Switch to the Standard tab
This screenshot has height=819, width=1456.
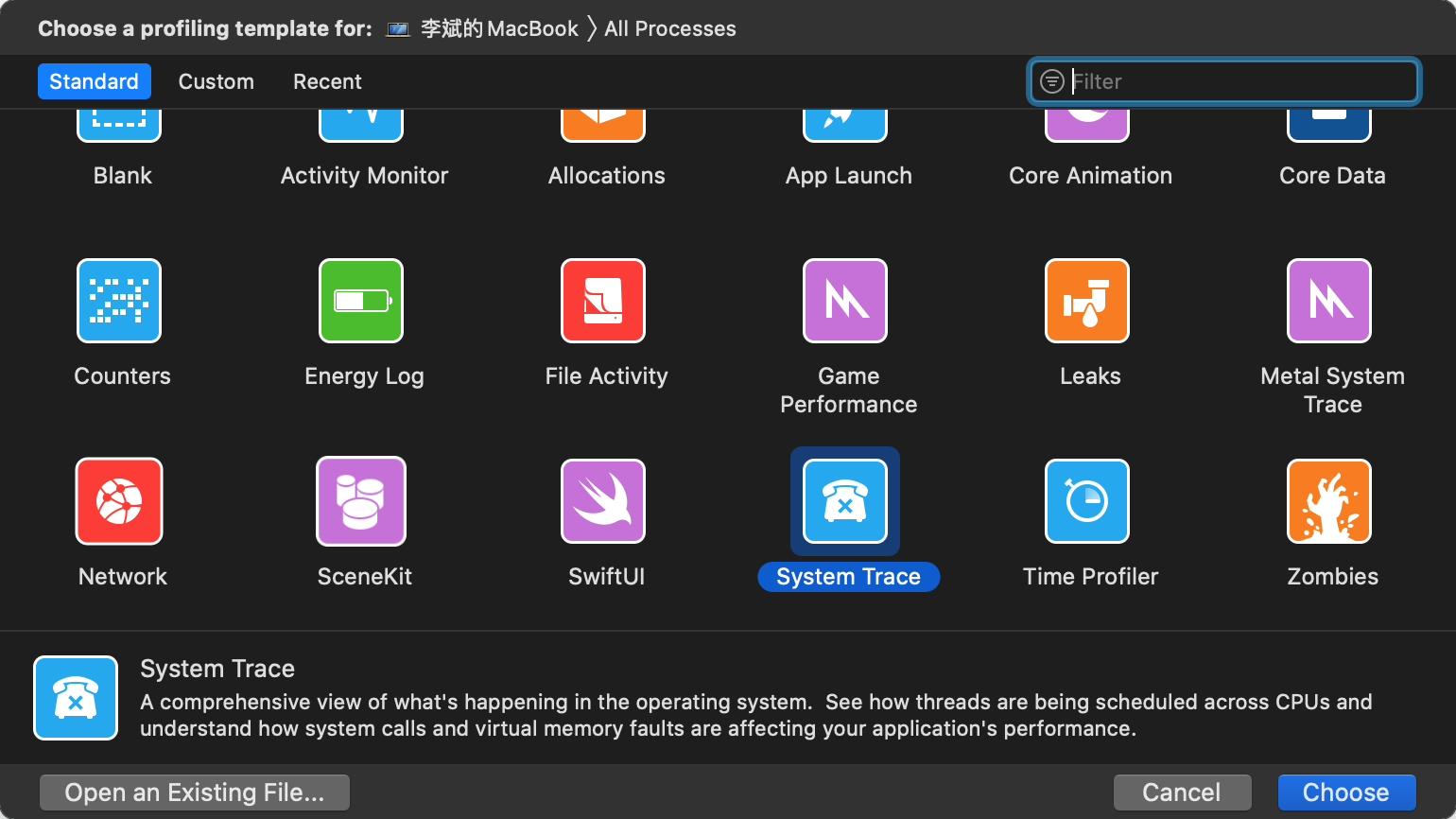click(94, 81)
